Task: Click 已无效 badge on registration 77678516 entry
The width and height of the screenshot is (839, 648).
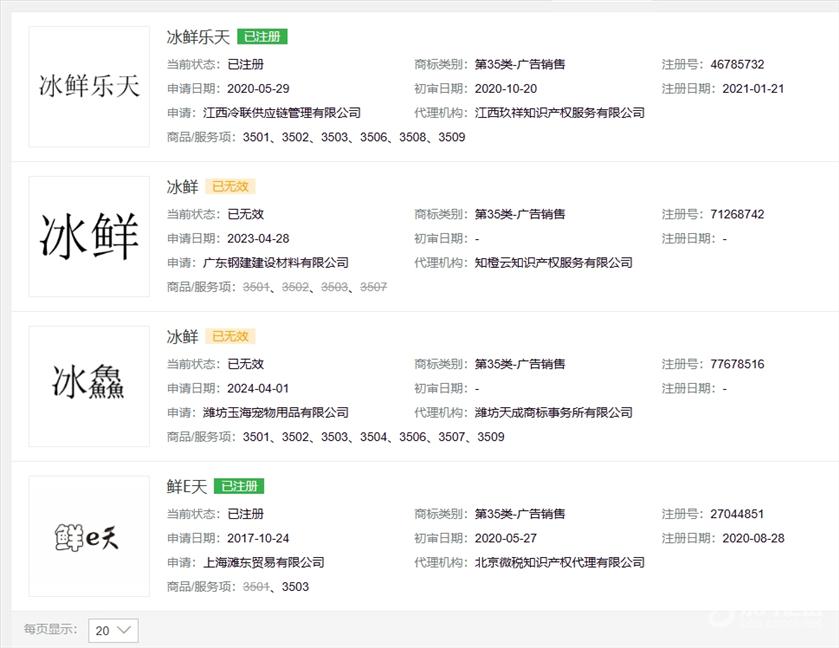Action: point(230,337)
